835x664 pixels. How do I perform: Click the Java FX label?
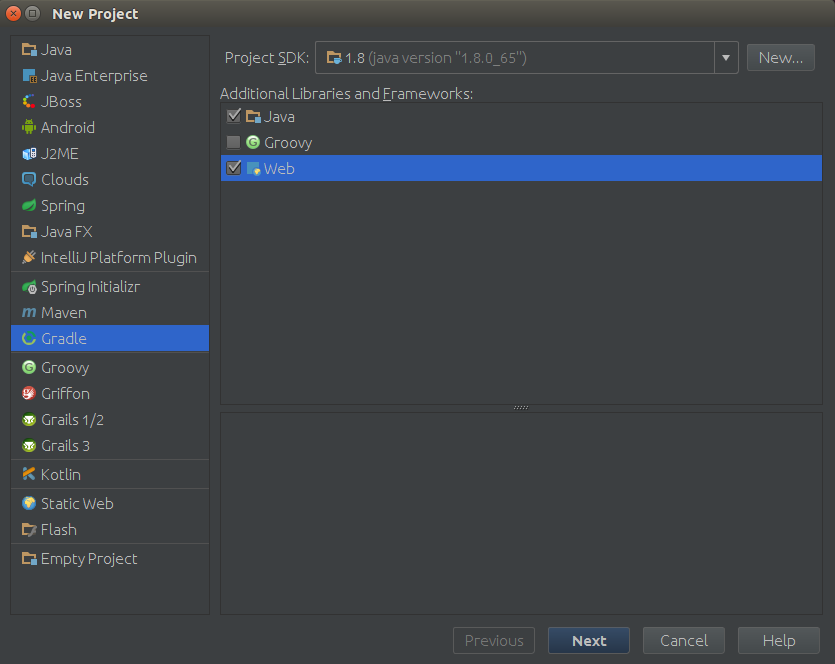(67, 232)
